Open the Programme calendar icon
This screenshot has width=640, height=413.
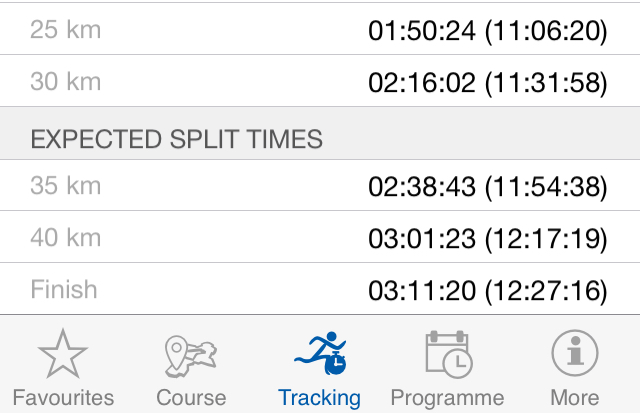(x=447, y=354)
